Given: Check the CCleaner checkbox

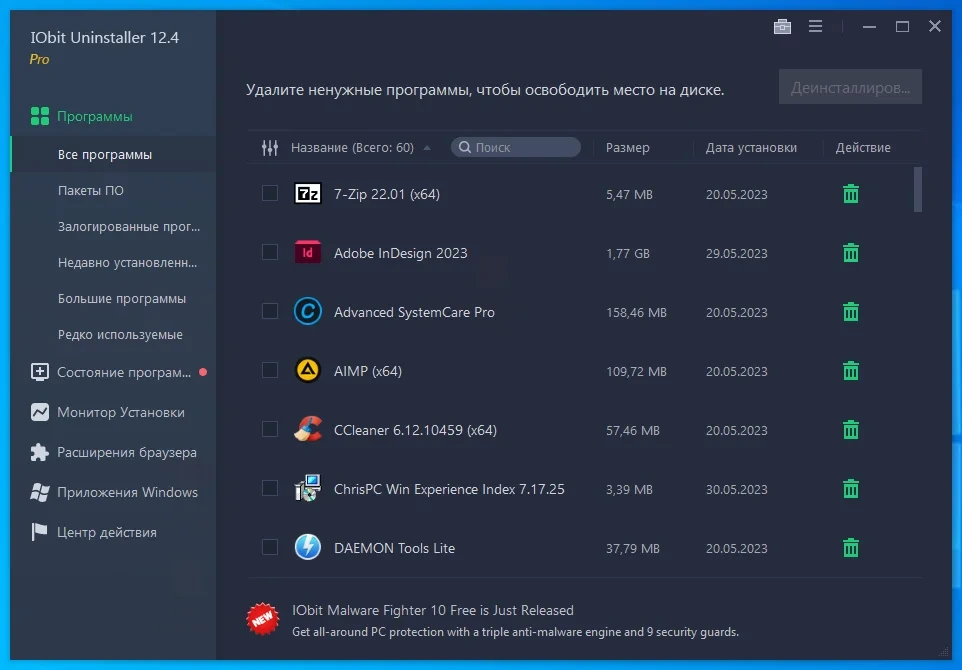Looking at the screenshot, I should [x=270, y=429].
